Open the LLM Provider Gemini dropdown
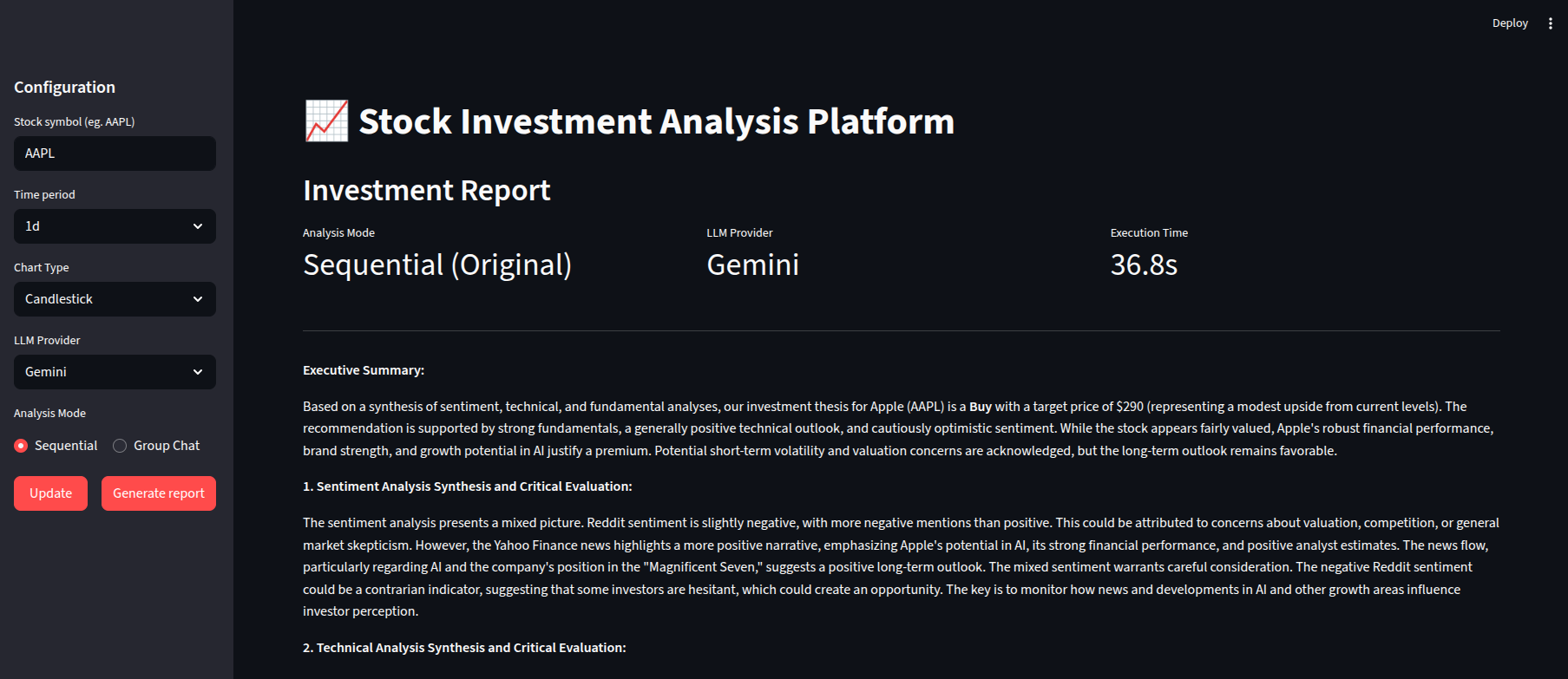This screenshot has height=679, width=1568. [115, 372]
